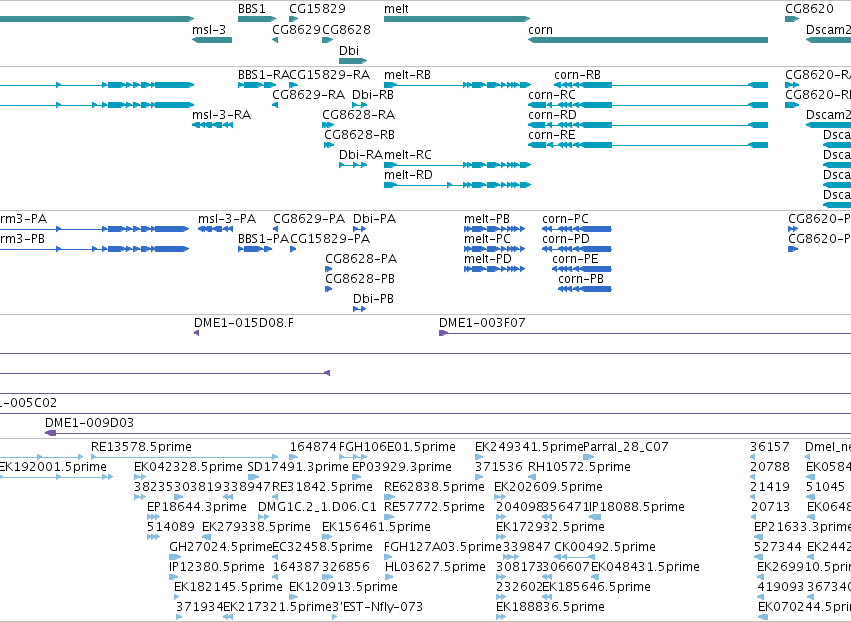
Task: Select the CG8628 gene label
Action: coord(346,30)
